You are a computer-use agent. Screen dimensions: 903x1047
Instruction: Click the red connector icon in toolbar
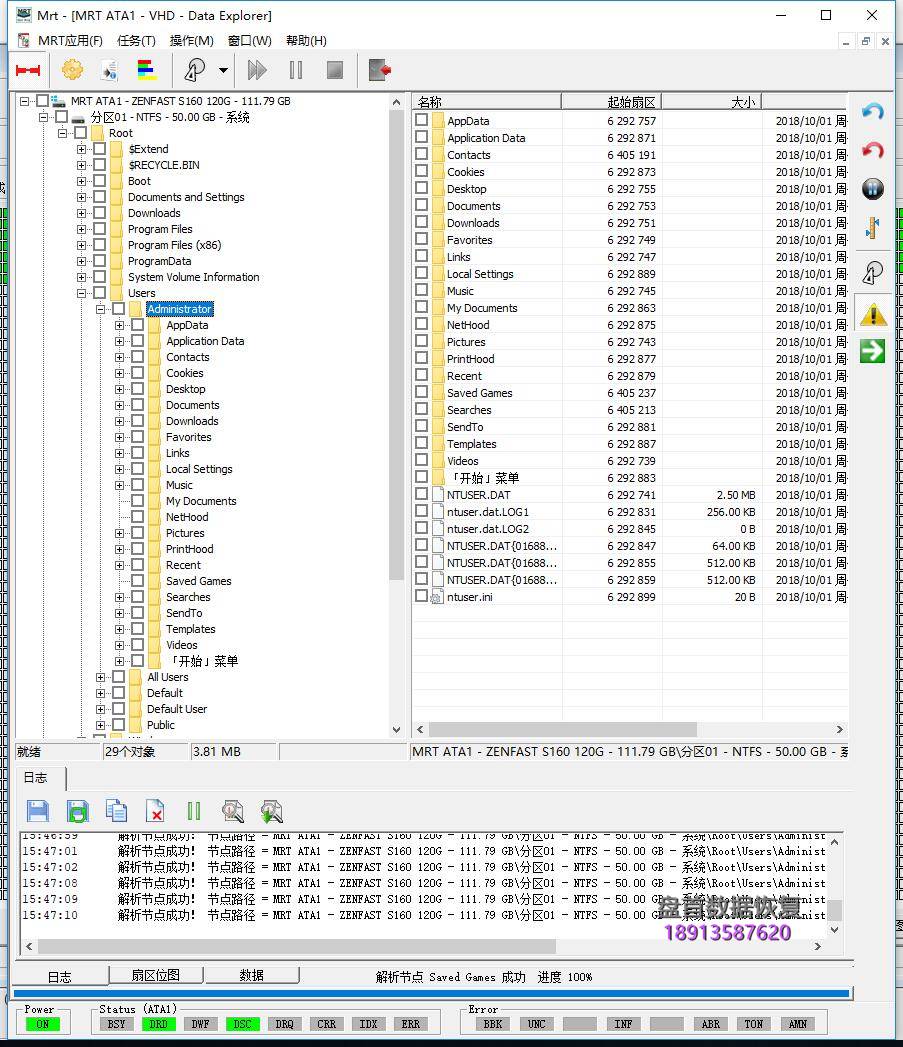[x=28, y=70]
